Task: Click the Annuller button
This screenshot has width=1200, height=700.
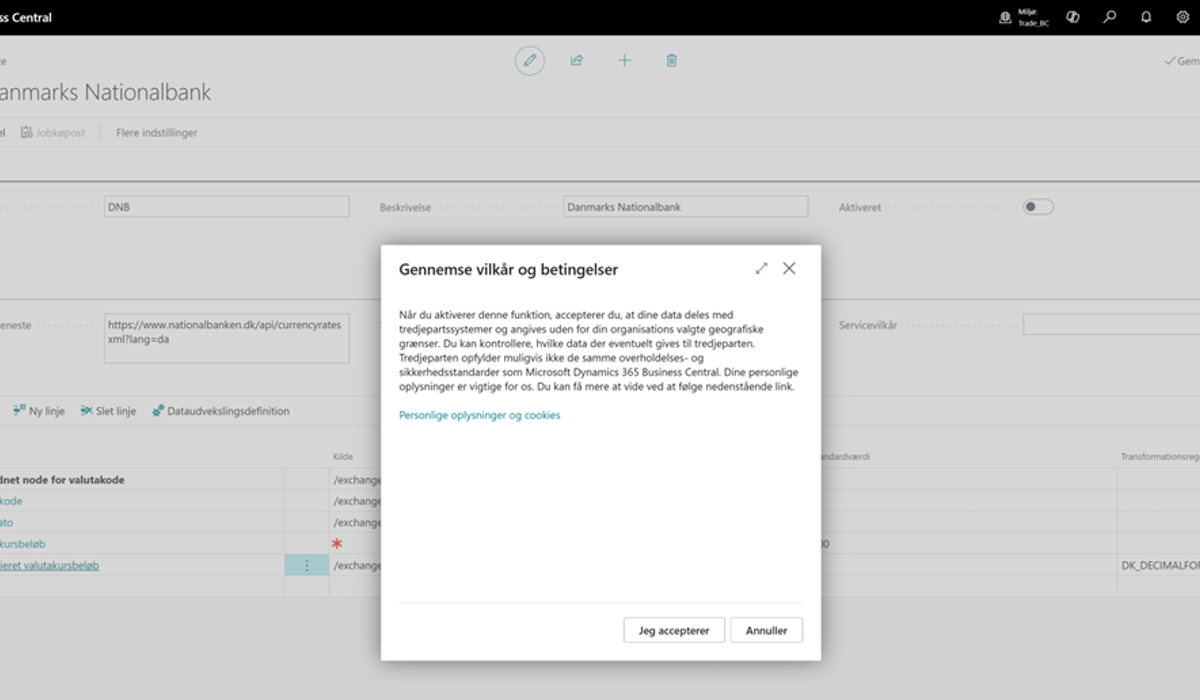Action: point(766,630)
